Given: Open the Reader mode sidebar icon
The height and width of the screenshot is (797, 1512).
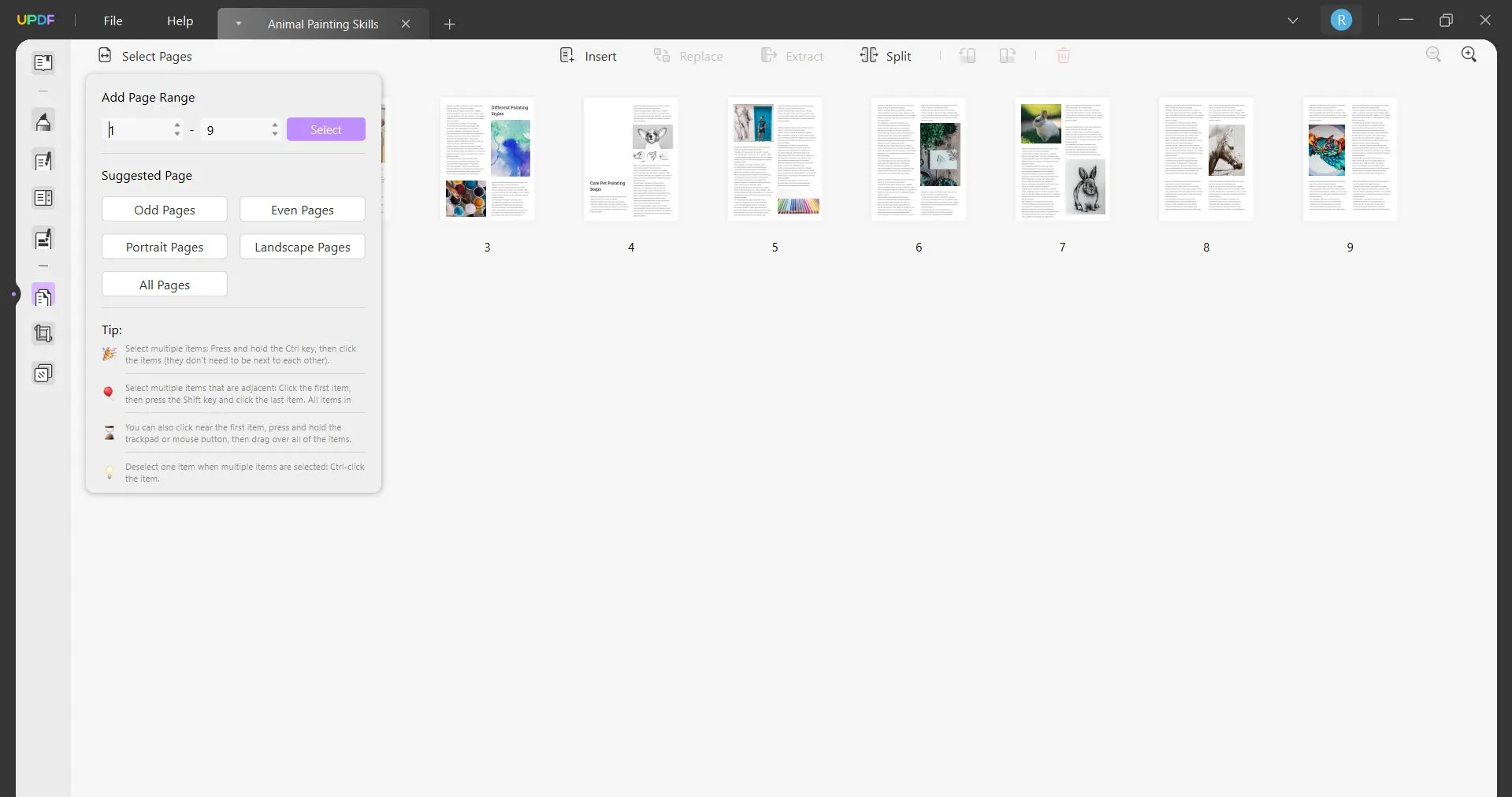Looking at the screenshot, I should point(43,62).
